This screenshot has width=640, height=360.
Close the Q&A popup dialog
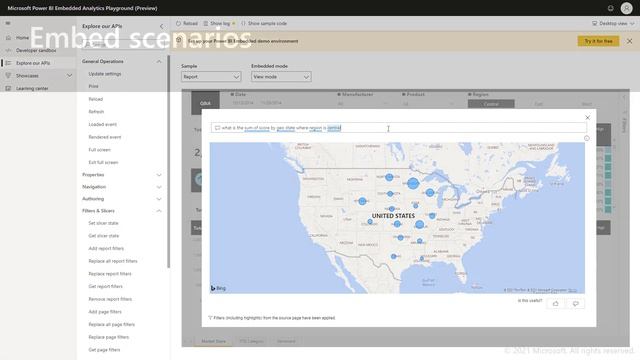click(587, 118)
